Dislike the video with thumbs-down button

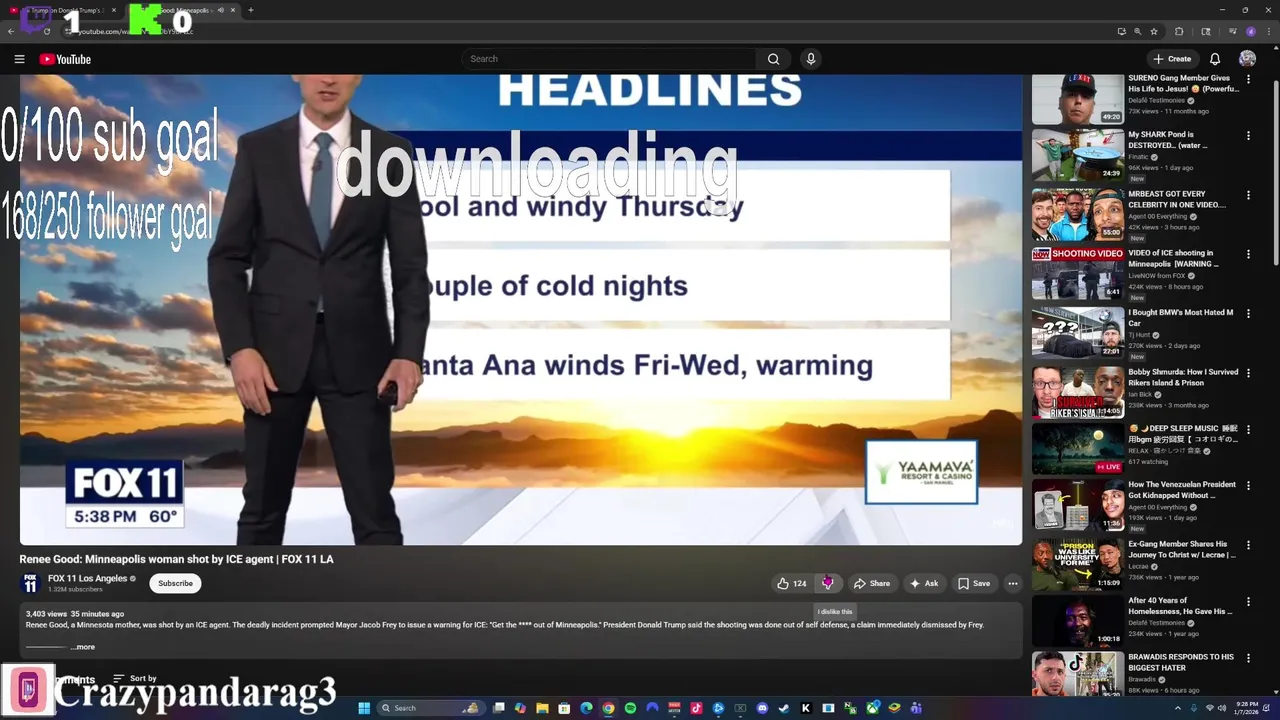[827, 583]
